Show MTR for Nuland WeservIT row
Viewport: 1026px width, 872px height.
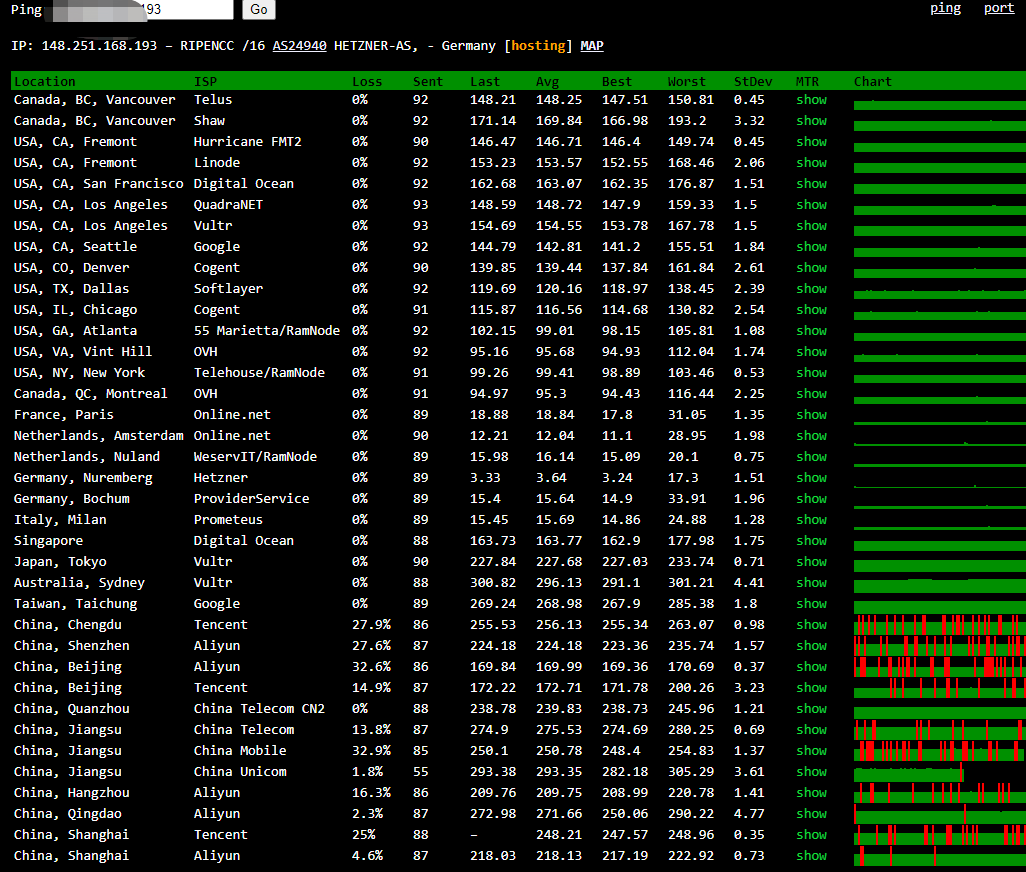point(811,457)
